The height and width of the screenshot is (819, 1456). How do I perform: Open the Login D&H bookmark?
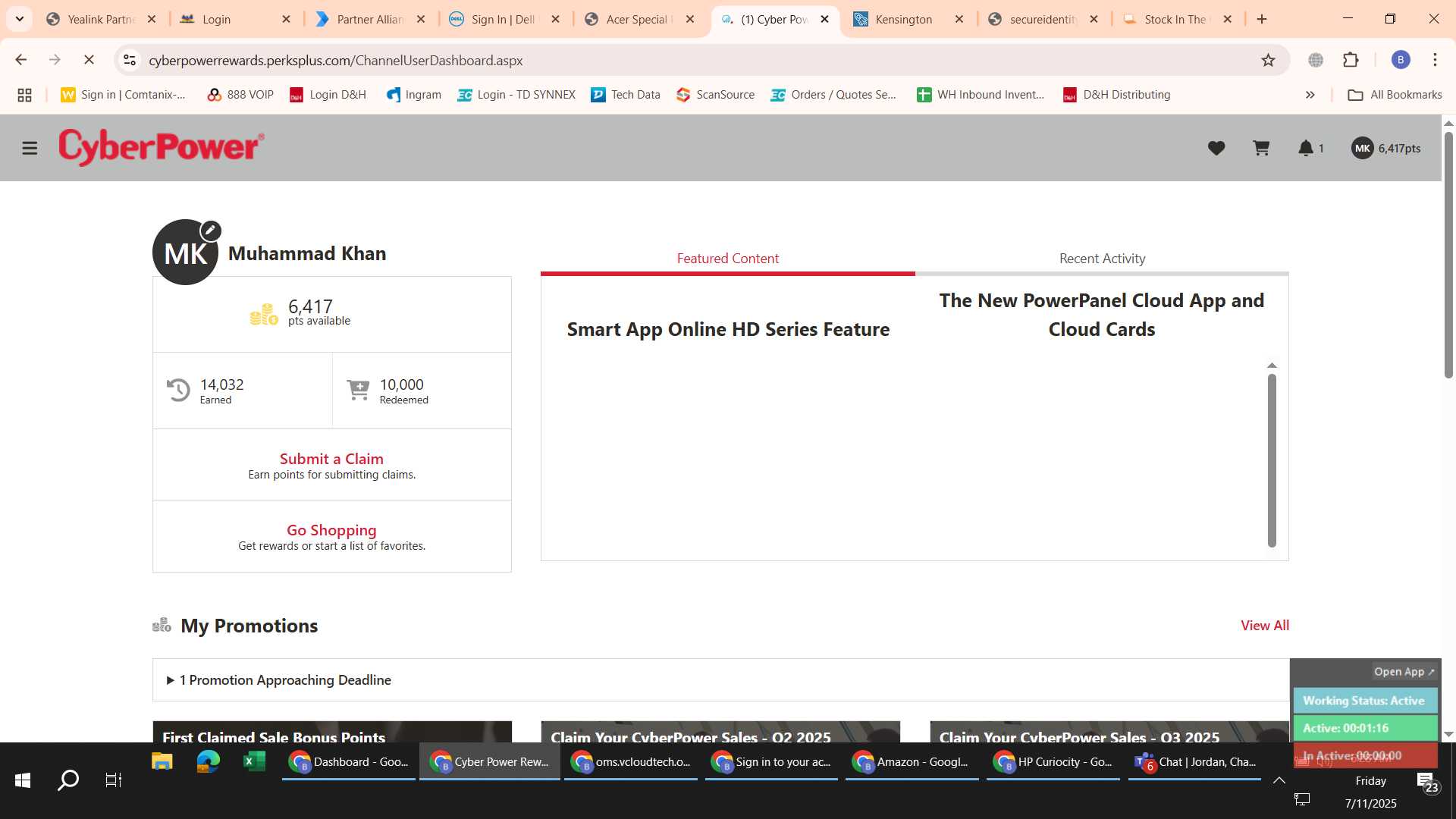click(328, 95)
